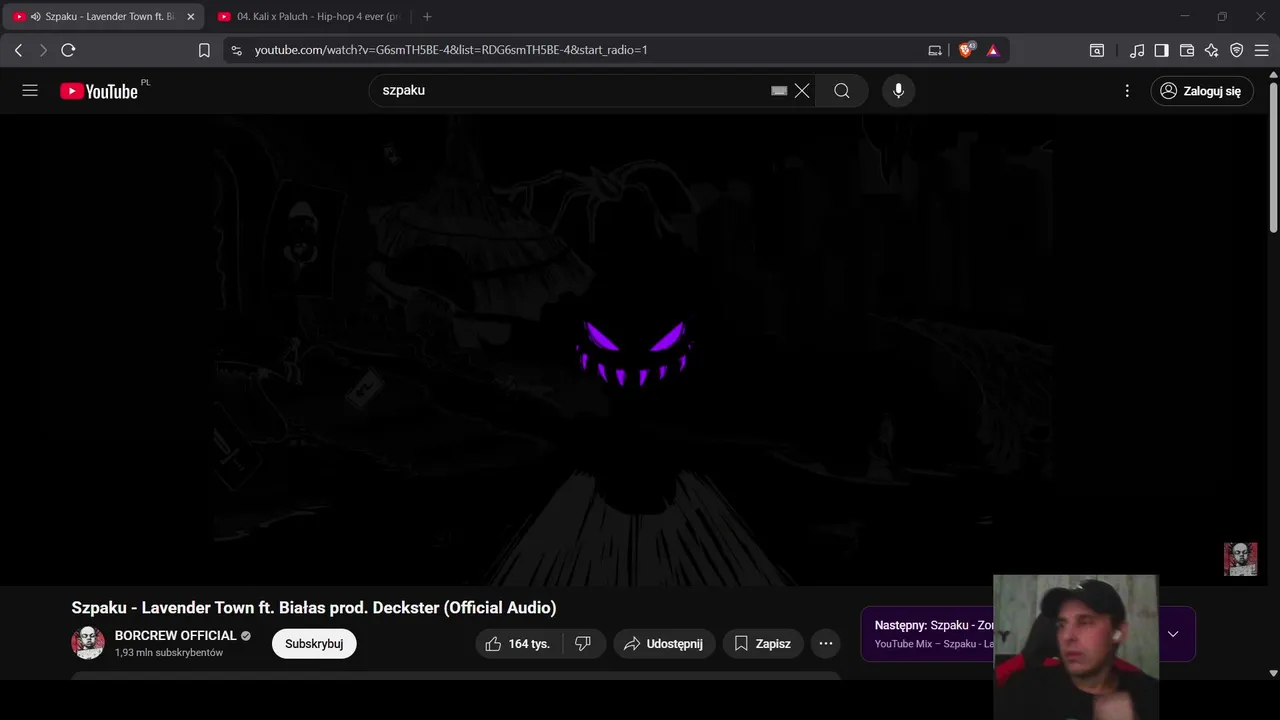Click Udostępnij share button
The width and height of the screenshot is (1280, 720).
click(665, 644)
